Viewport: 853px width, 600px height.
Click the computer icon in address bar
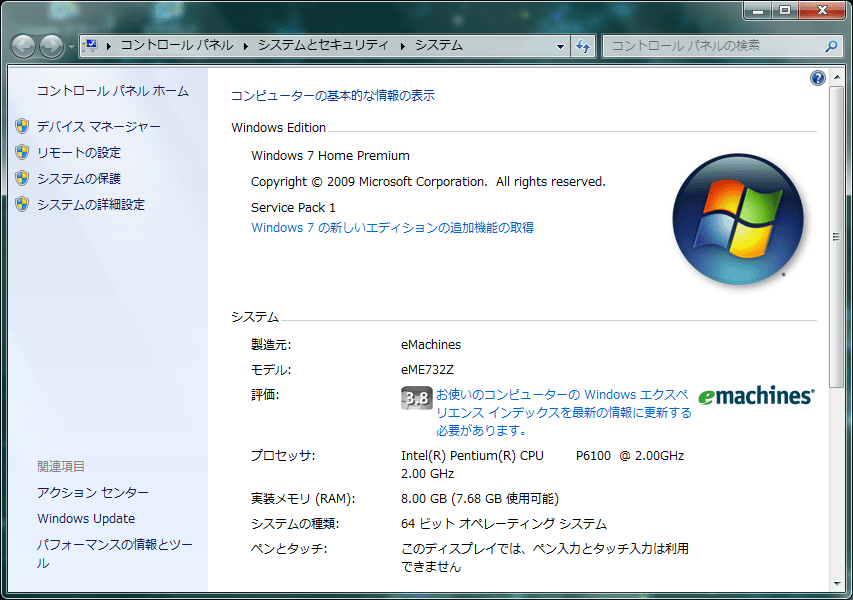pos(91,45)
